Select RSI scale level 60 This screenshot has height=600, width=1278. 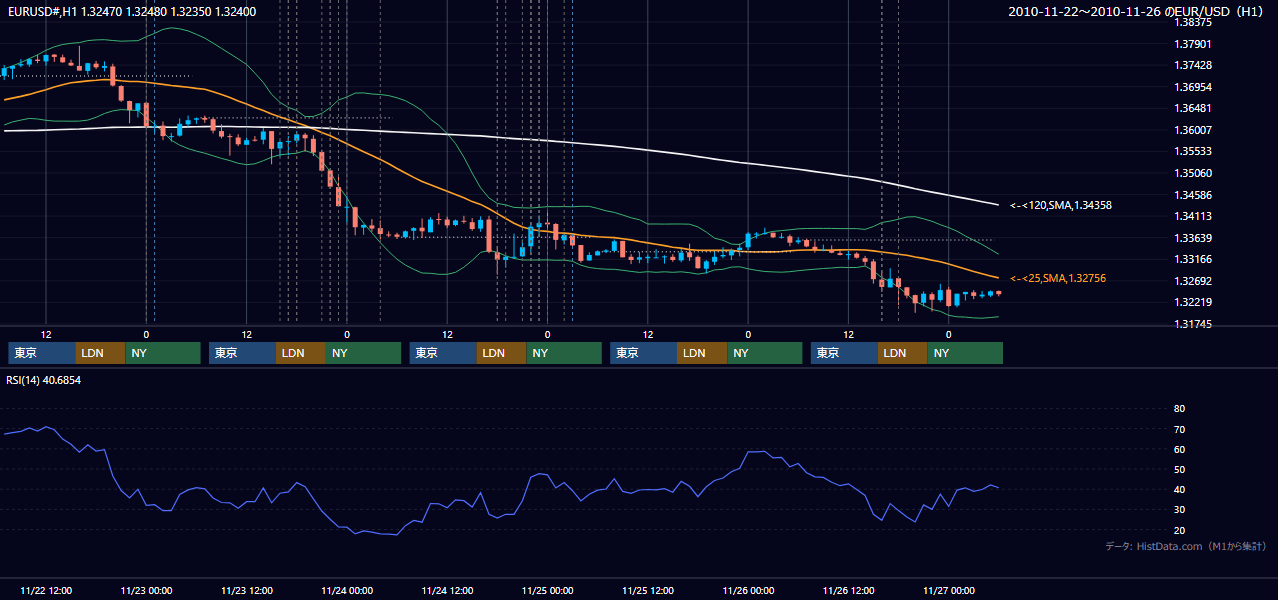[1179, 449]
